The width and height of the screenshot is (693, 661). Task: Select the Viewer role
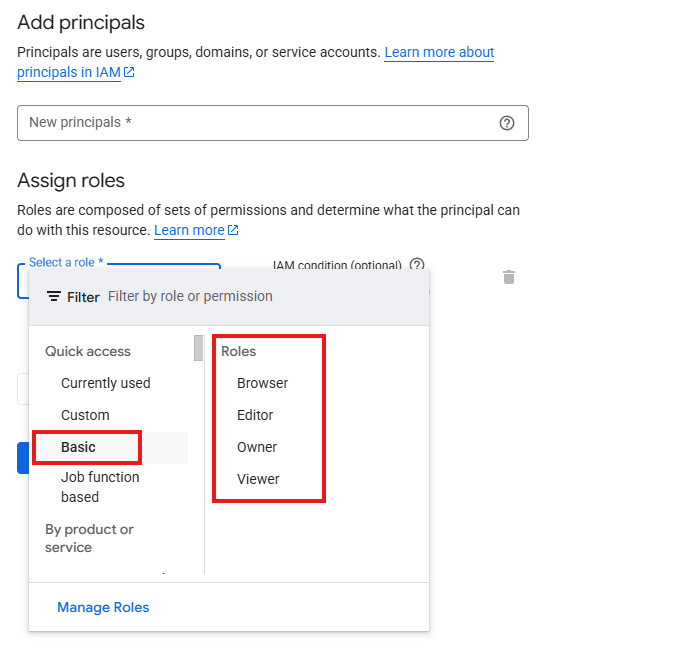tap(258, 479)
